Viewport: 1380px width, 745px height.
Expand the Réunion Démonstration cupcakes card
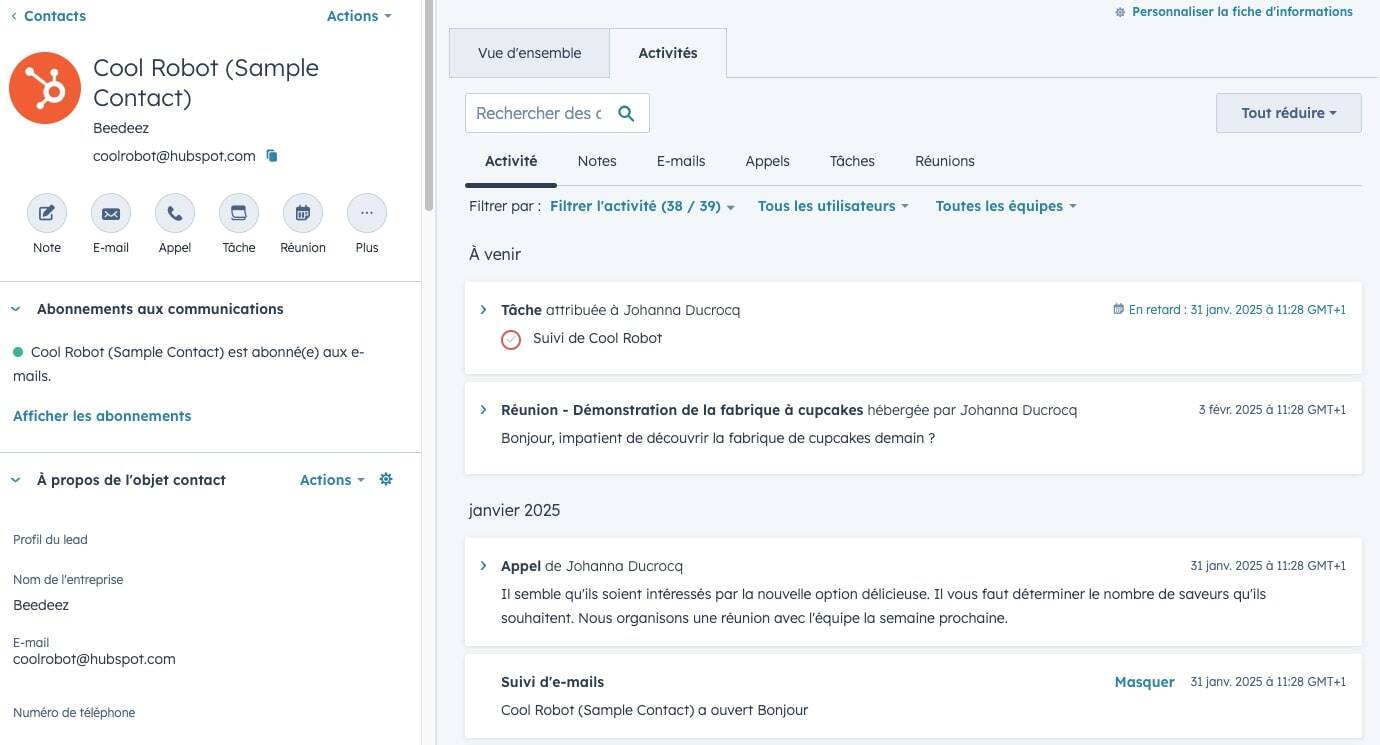tap(483, 410)
